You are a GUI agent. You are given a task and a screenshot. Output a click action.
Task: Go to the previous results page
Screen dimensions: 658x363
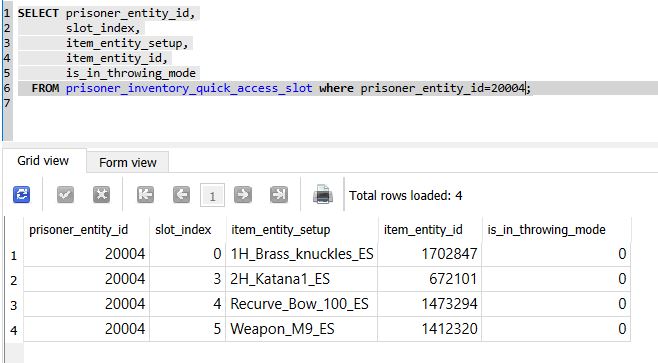pos(181,195)
